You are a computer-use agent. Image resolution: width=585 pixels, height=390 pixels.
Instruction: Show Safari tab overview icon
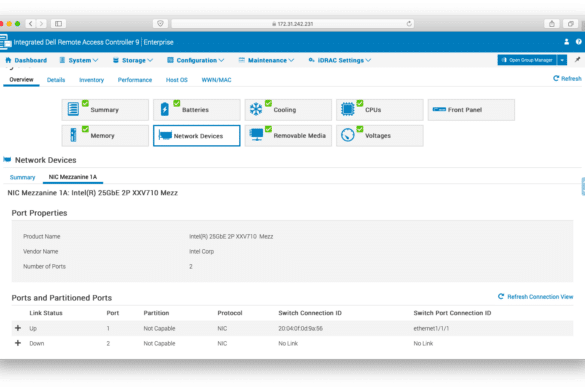pyautogui.click(x=570, y=24)
